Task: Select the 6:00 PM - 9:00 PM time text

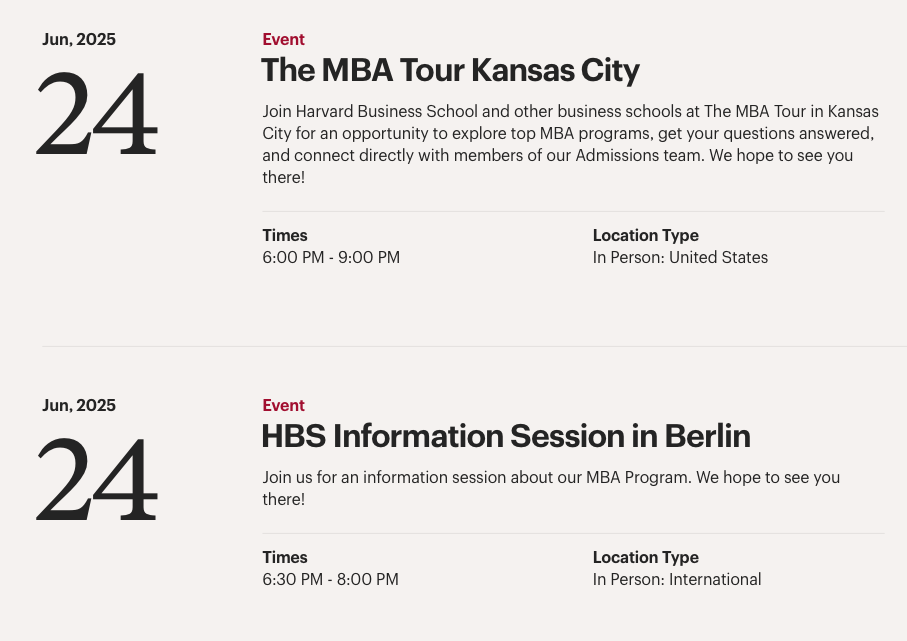Action: [x=331, y=257]
